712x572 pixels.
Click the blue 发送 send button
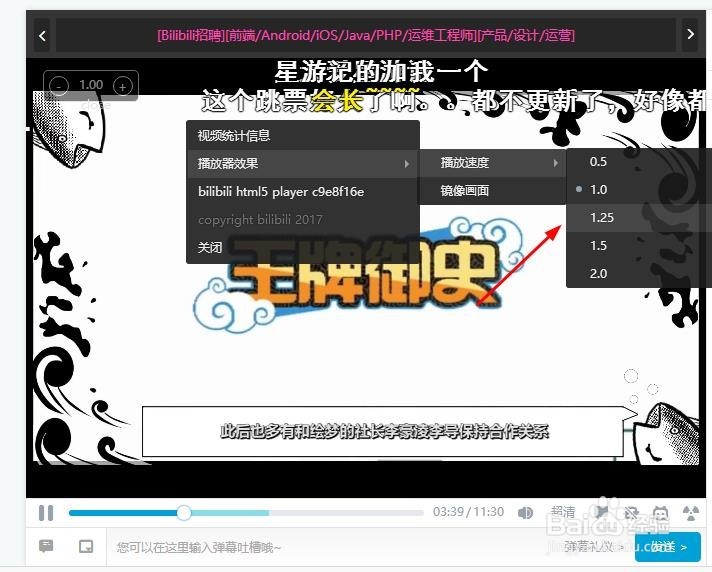pyautogui.click(x=667, y=547)
